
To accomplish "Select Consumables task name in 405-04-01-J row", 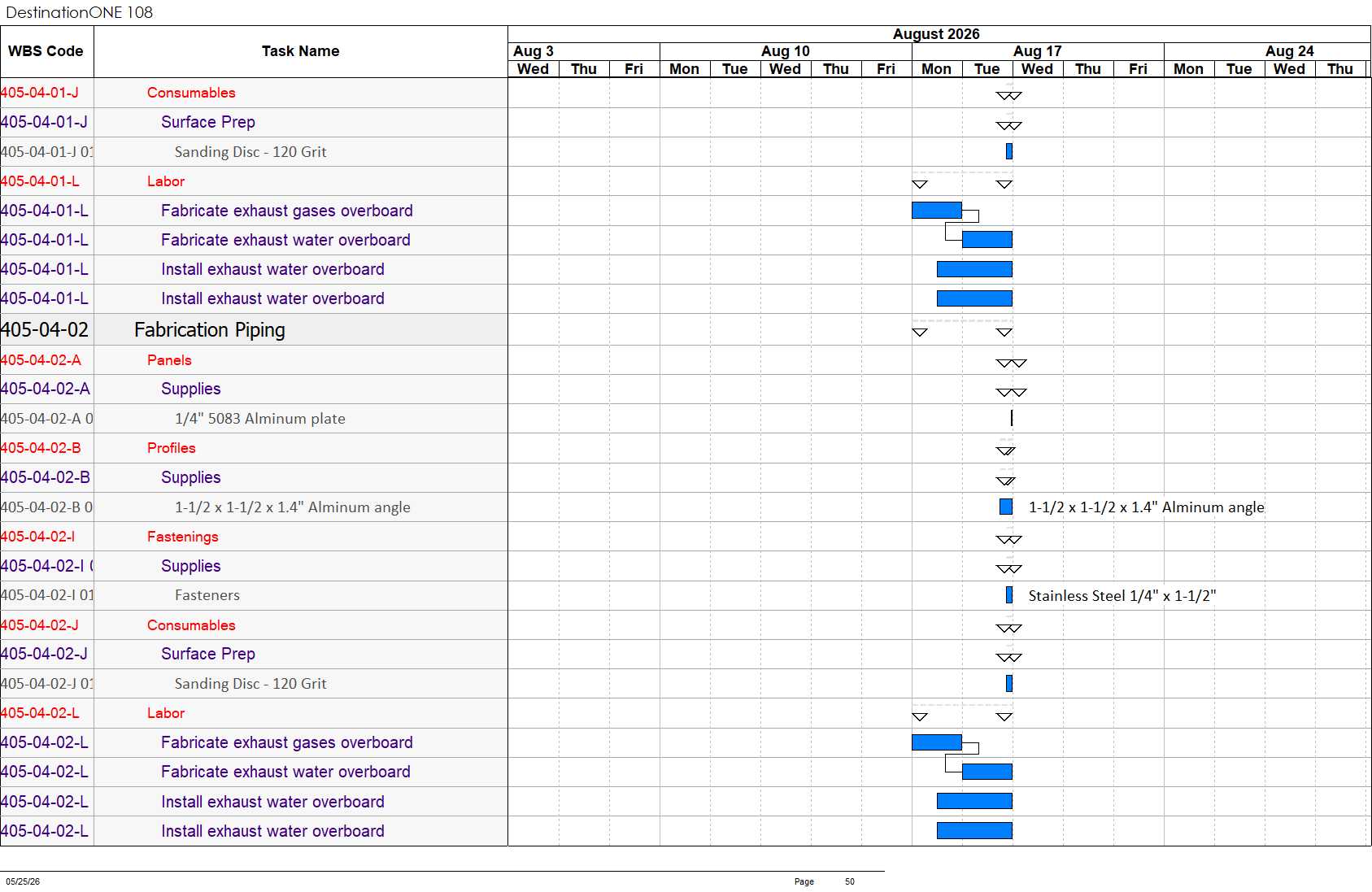I will tap(191, 93).
